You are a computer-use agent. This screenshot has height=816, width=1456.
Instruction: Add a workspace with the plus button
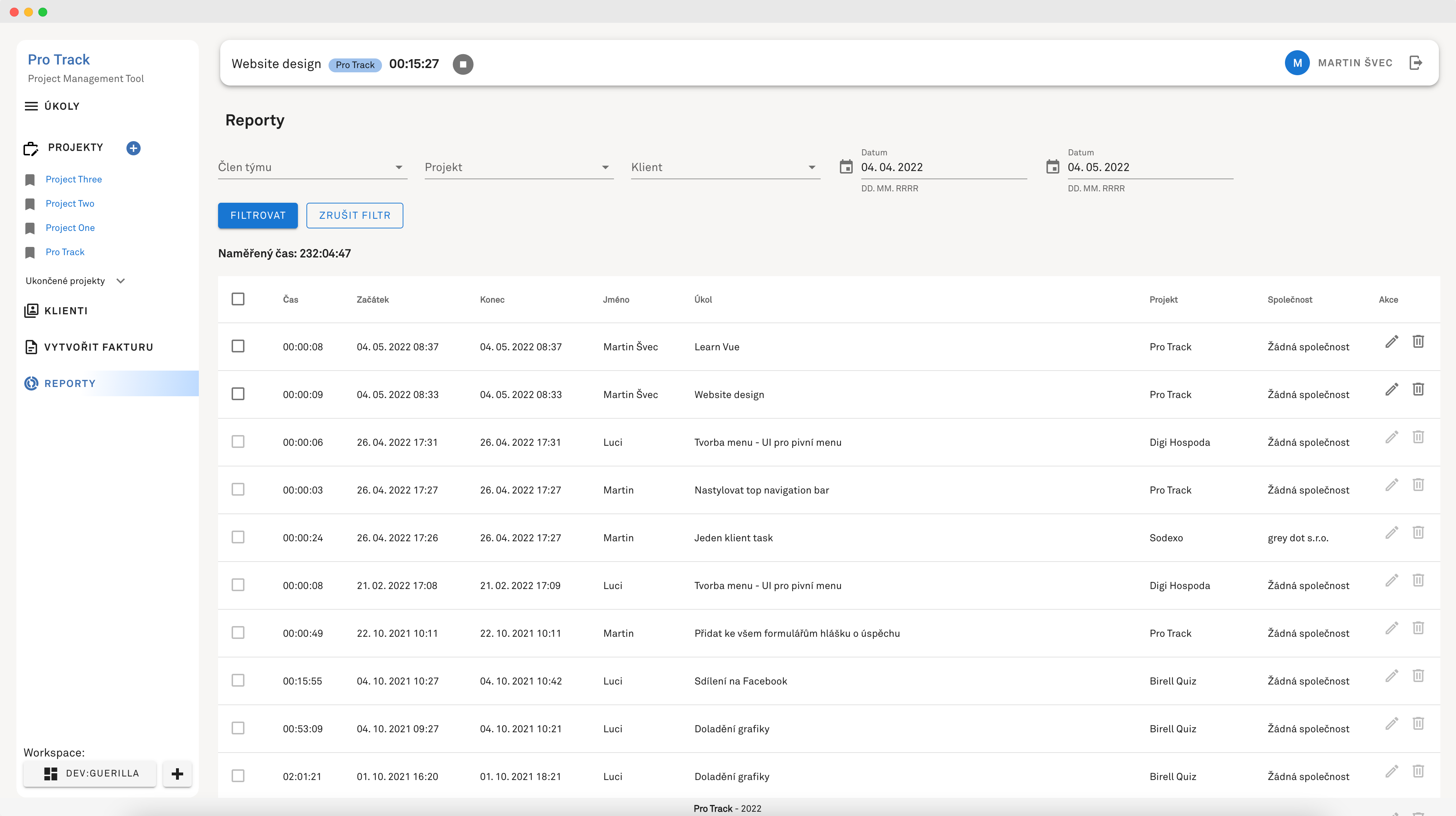click(x=177, y=774)
